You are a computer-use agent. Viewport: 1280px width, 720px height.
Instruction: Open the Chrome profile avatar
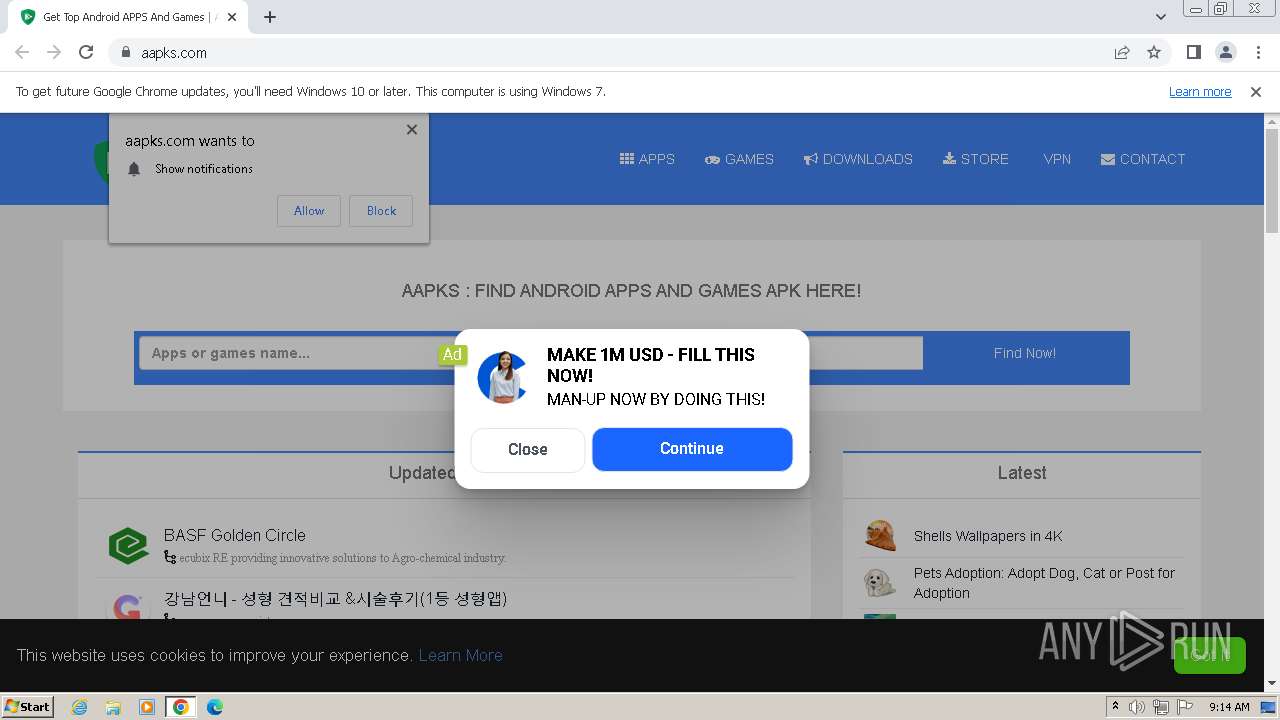click(x=1225, y=53)
